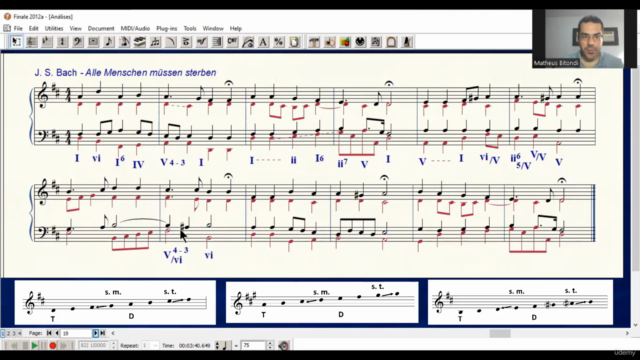Go to the previous page
The image size is (640, 360).
pos(57,333)
